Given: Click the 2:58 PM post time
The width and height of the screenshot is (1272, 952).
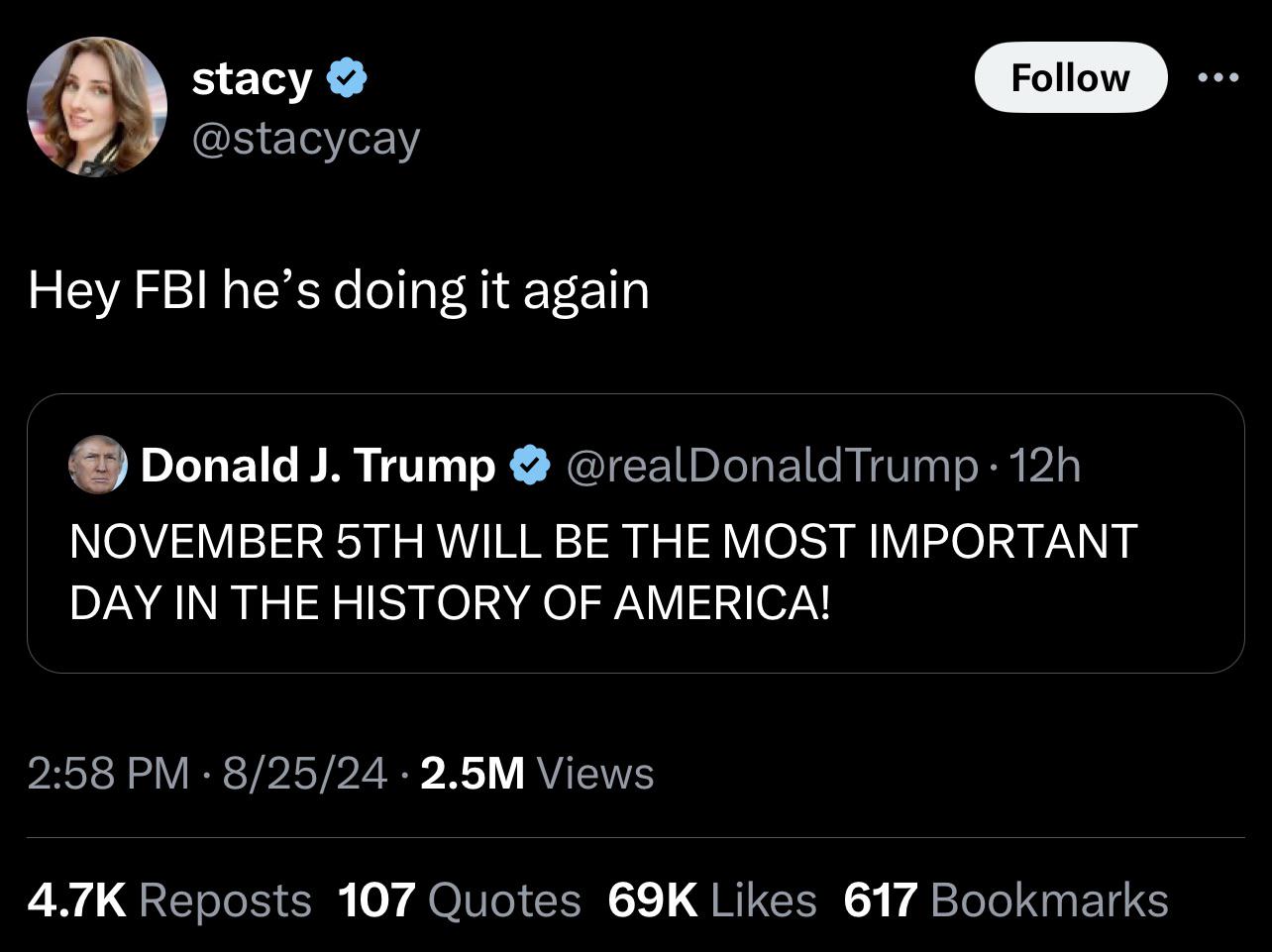Looking at the screenshot, I should 108,773.
